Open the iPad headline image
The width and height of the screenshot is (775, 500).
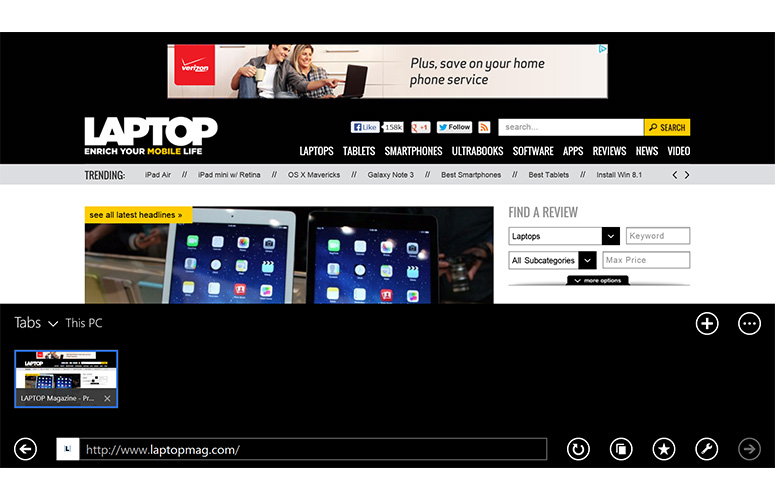[x=289, y=255]
